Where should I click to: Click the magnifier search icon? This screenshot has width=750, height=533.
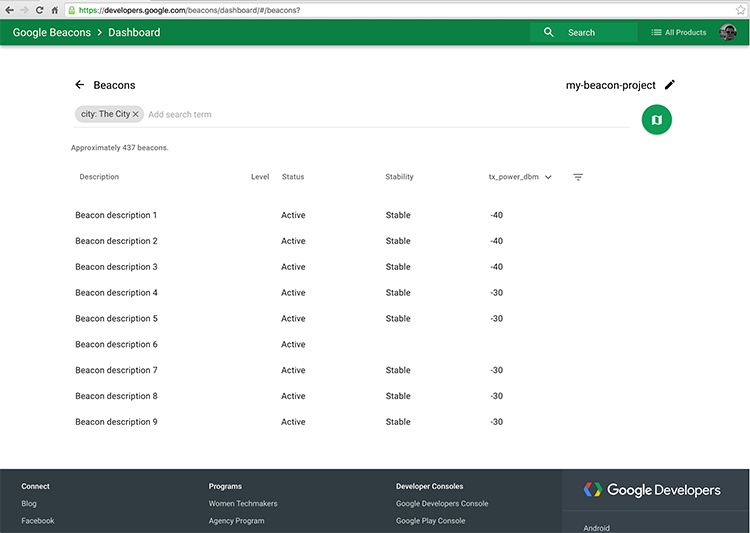coord(549,32)
